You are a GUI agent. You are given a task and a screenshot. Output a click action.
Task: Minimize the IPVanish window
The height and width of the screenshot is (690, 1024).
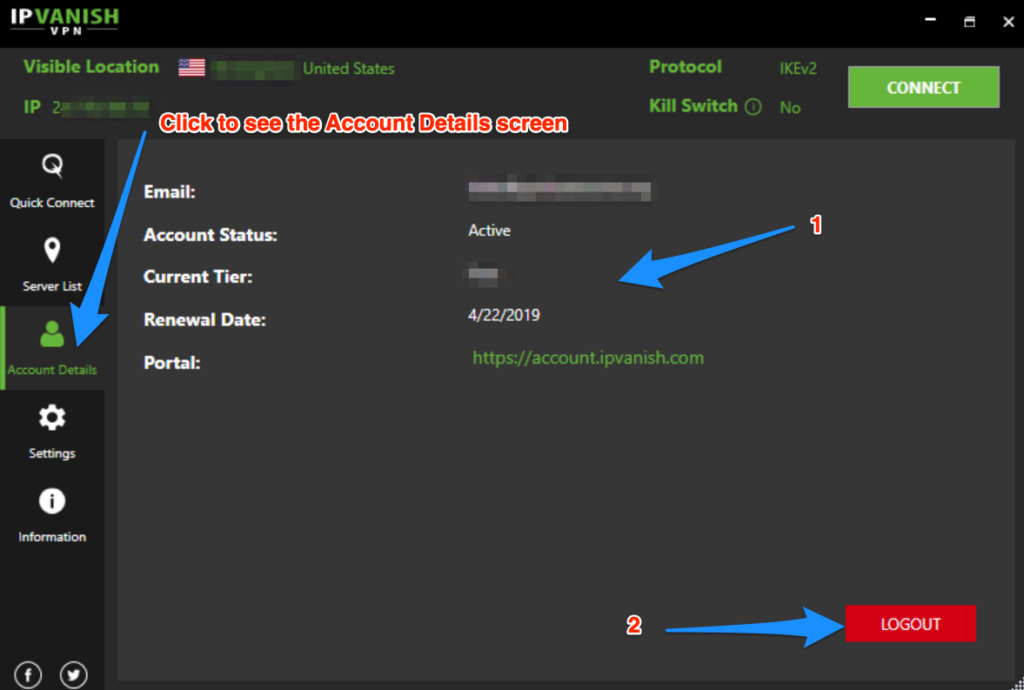point(930,20)
